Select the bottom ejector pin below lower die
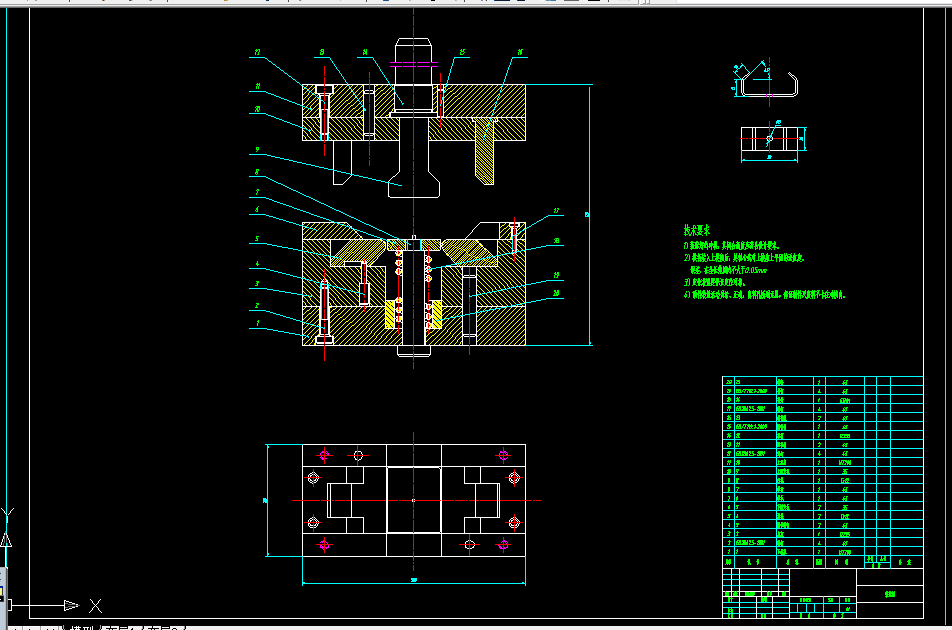This screenshot has width=952, height=630. click(413, 351)
